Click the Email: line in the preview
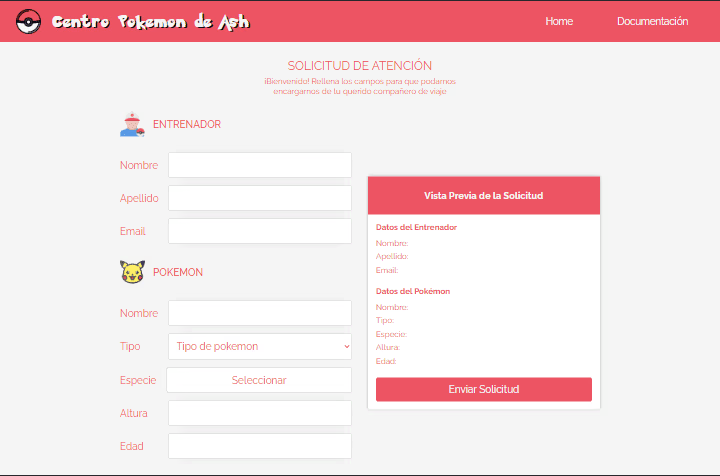The width and height of the screenshot is (720, 476). (x=387, y=270)
